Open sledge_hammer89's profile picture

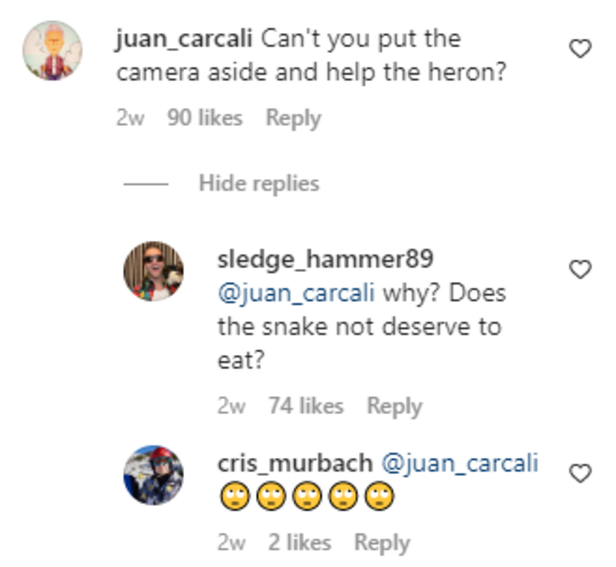tap(153, 270)
